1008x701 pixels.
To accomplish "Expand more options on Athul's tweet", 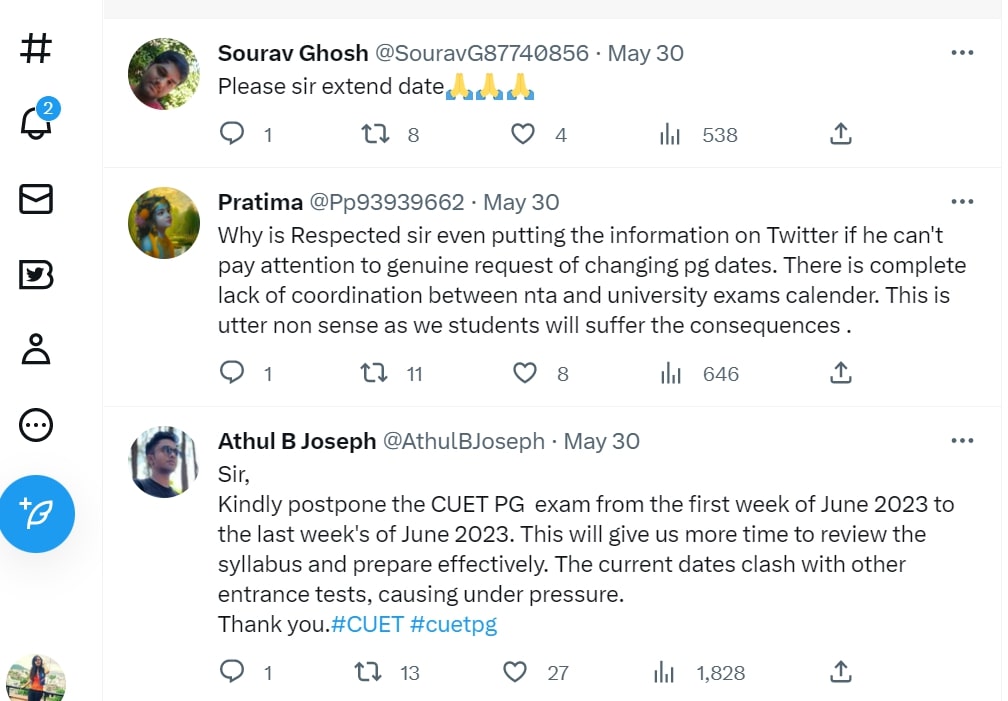I will 962,441.
